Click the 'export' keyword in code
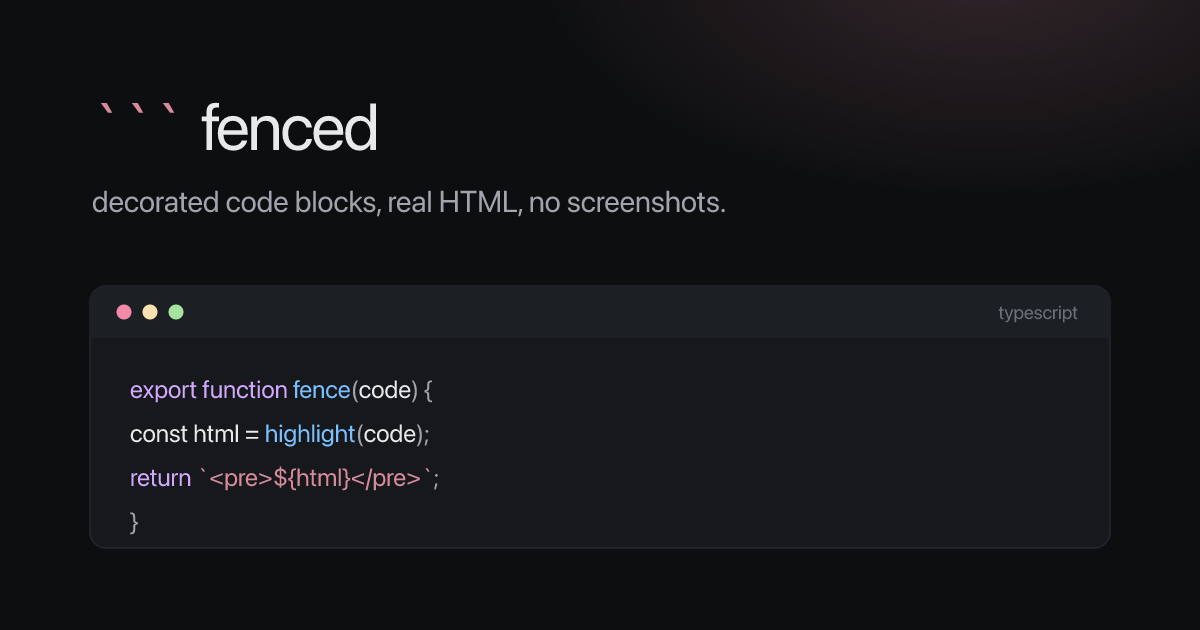Image resolution: width=1200 pixels, height=630 pixels. 163,390
